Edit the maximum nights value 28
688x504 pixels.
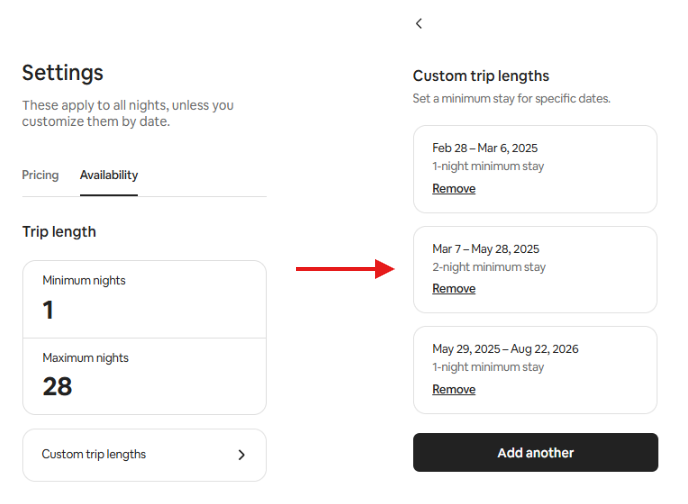57,386
